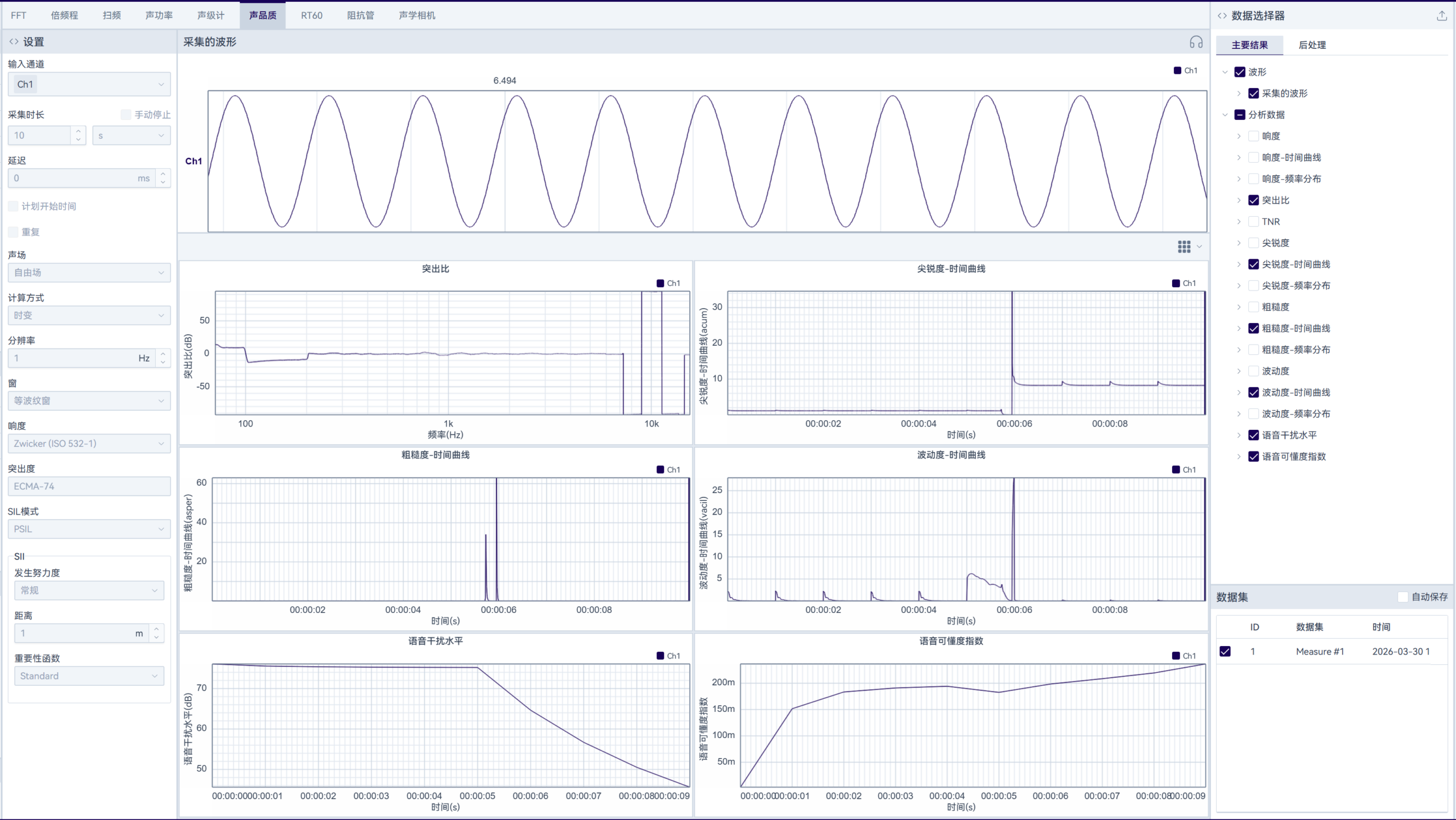Open the 窗 等波纹窗 dropdown
1456x820 pixels.
(89, 400)
